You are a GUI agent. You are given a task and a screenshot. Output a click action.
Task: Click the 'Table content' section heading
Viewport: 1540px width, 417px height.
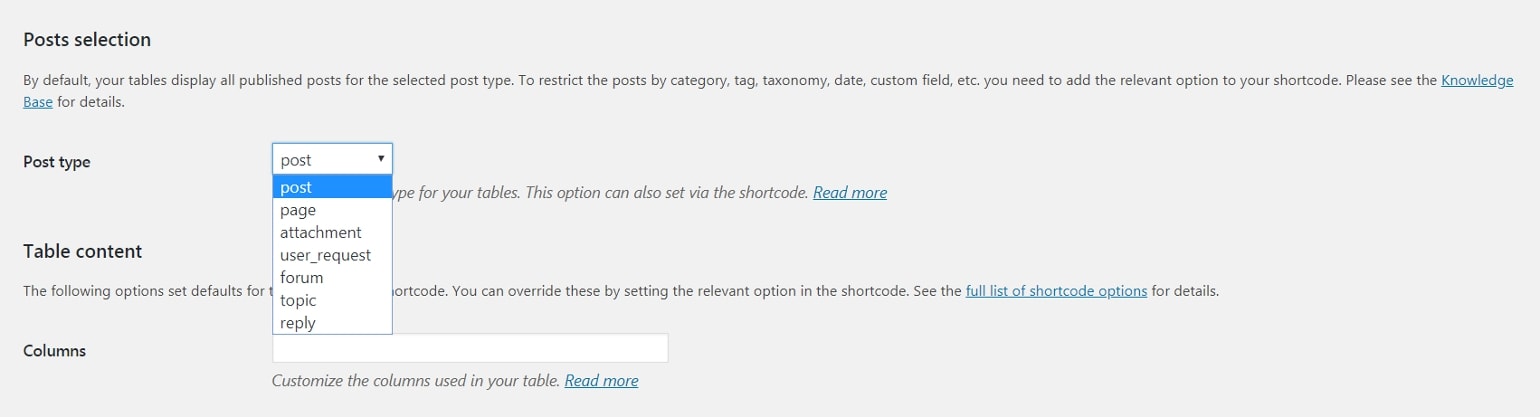(x=83, y=251)
